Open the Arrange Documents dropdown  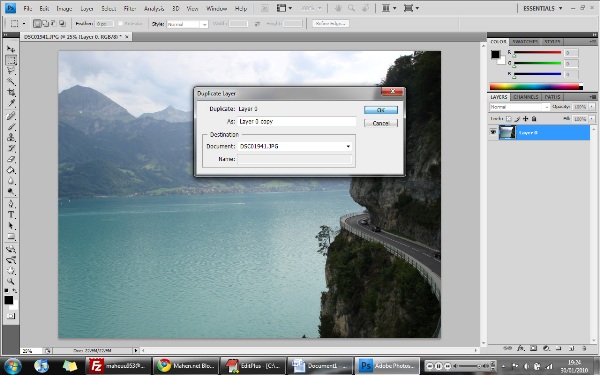[x=389, y=8]
